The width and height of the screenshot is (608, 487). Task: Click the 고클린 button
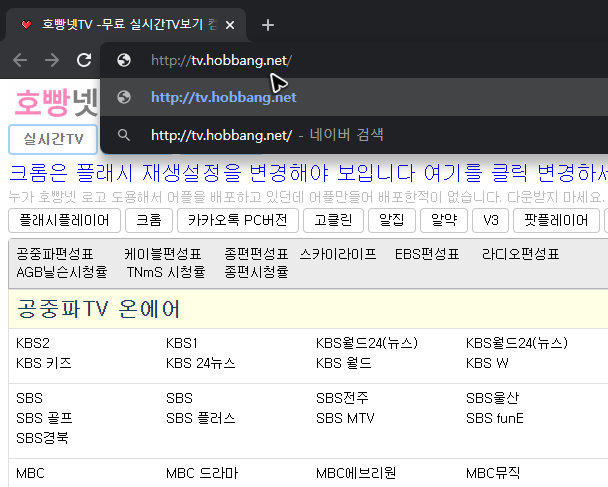(x=333, y=220)
